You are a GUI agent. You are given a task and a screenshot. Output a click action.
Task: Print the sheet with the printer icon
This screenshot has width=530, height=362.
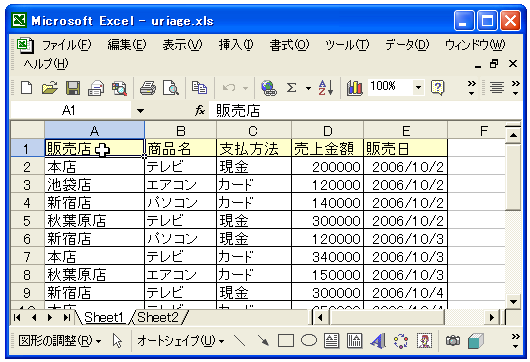tap(148, 88)
